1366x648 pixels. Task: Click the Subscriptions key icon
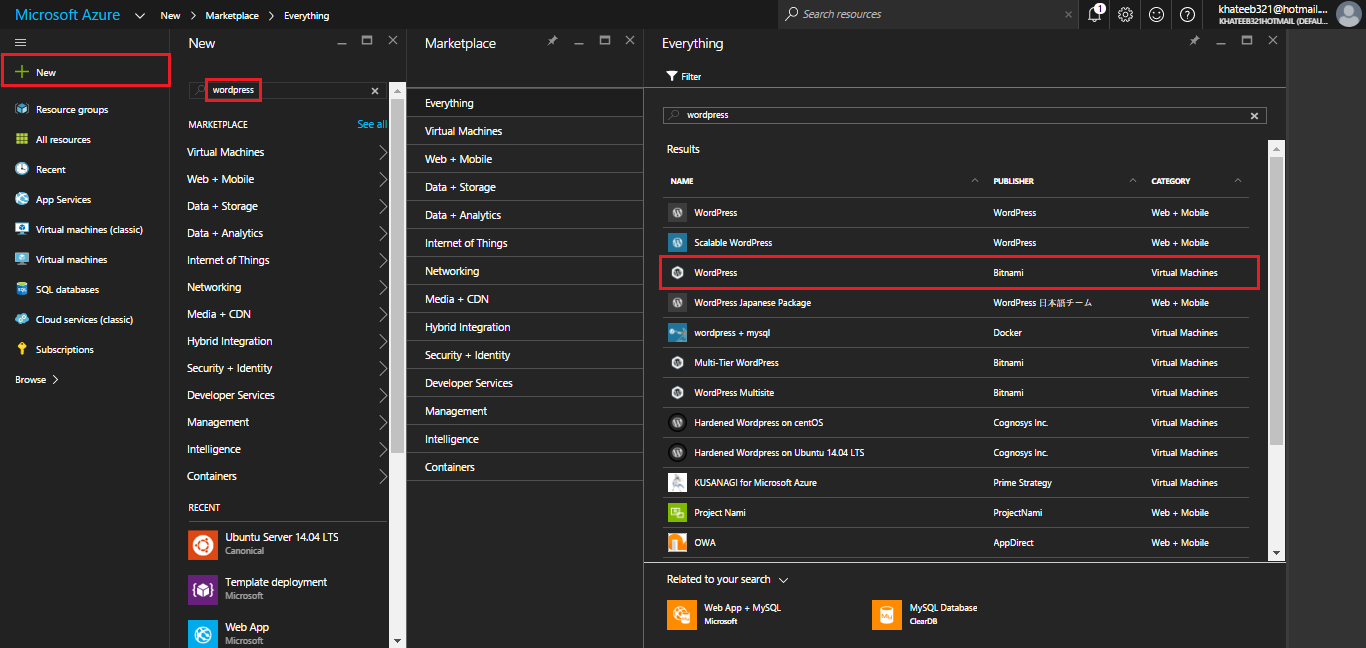tap(22, 349)
